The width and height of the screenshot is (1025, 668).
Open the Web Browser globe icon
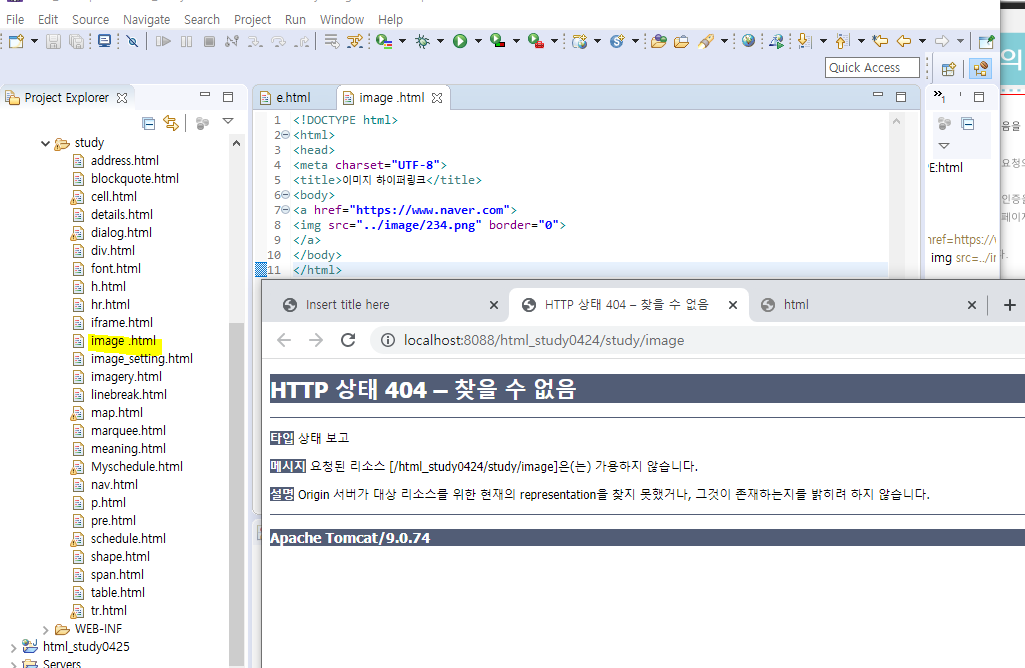(x=748, y=41)
